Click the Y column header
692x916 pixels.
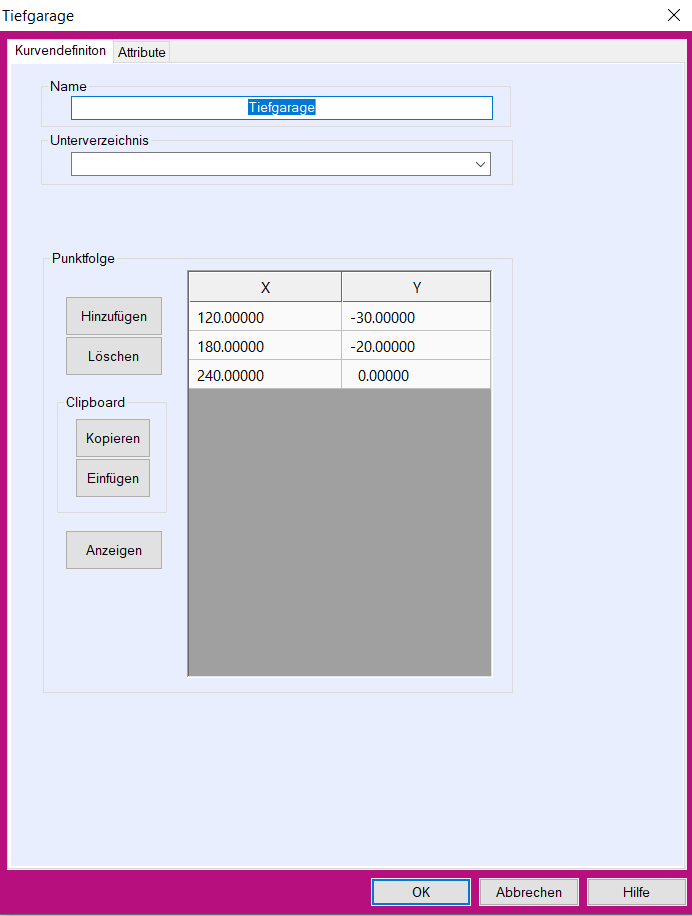pos(416,287)
